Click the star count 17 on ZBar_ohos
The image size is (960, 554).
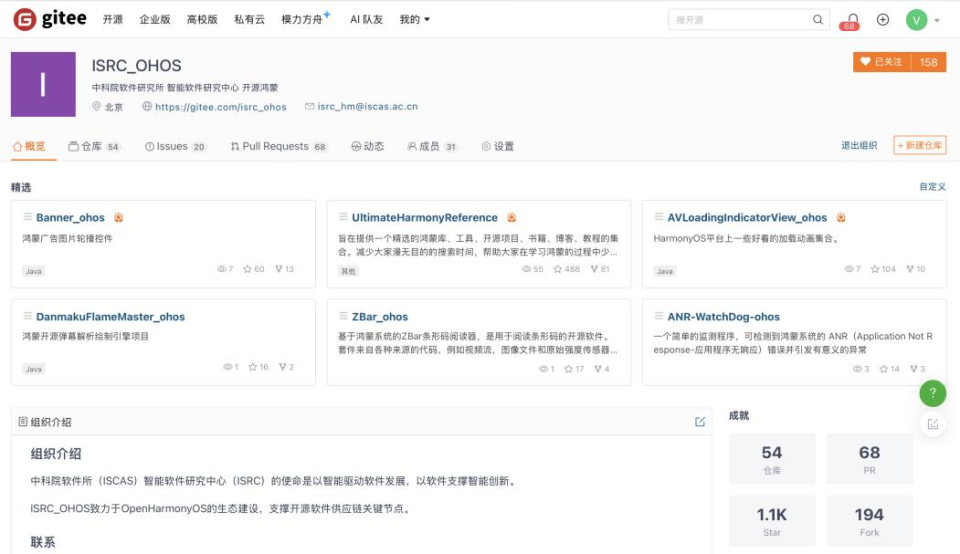[574, 369]
